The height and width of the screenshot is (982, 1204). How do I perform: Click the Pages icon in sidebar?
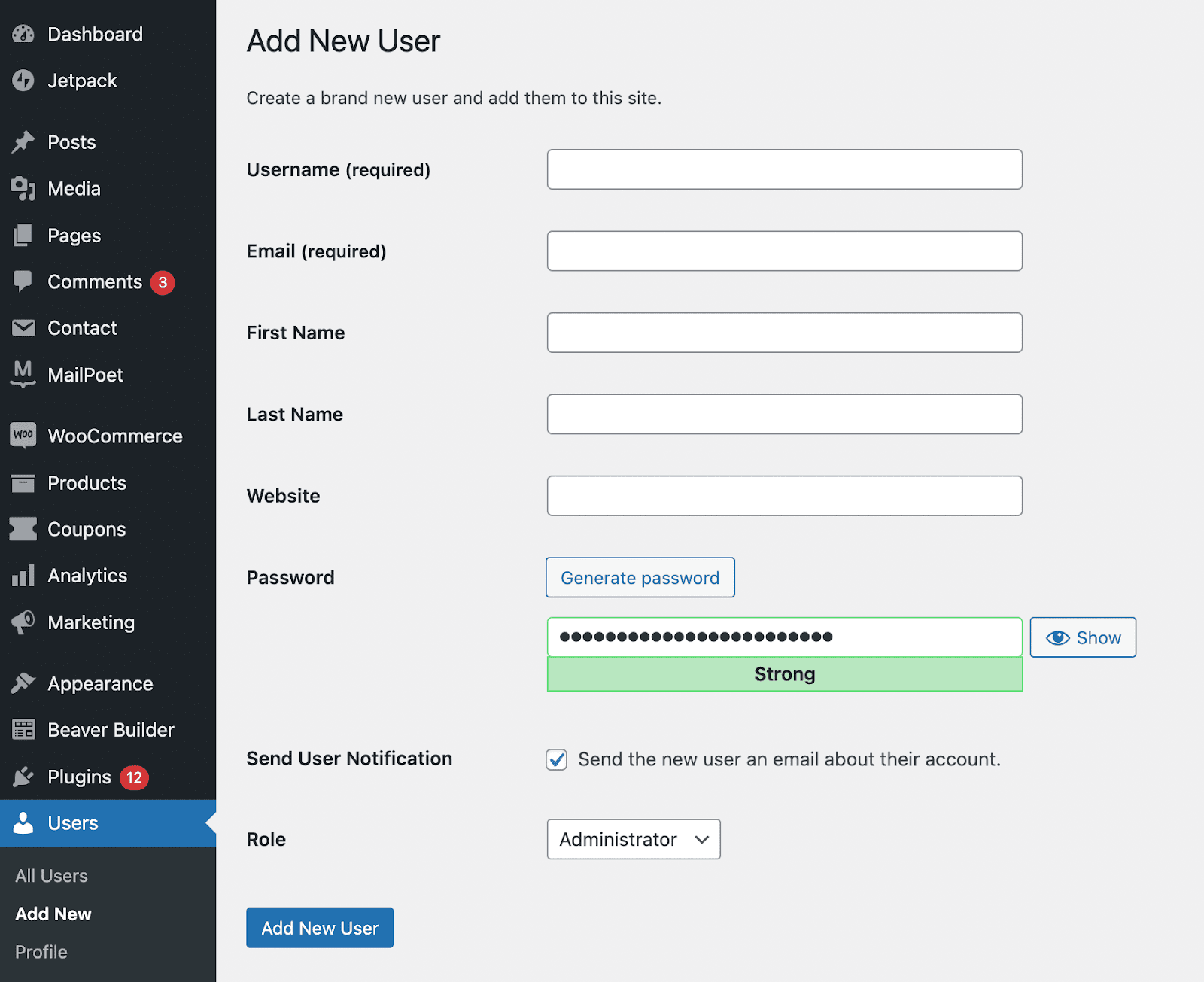pyautogui.click(x=23, y=235)
